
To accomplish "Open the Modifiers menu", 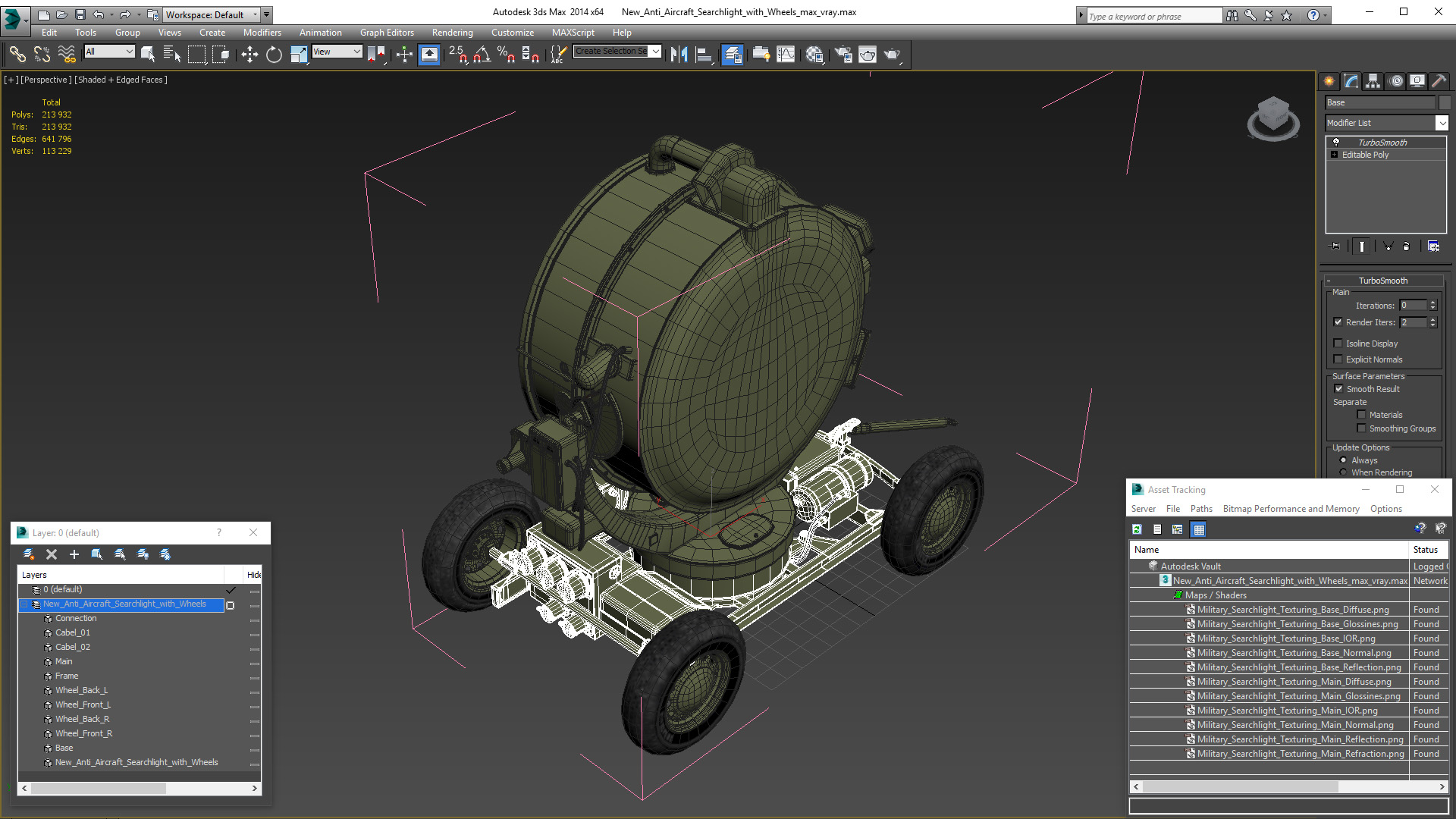I will tap(262, 33).
